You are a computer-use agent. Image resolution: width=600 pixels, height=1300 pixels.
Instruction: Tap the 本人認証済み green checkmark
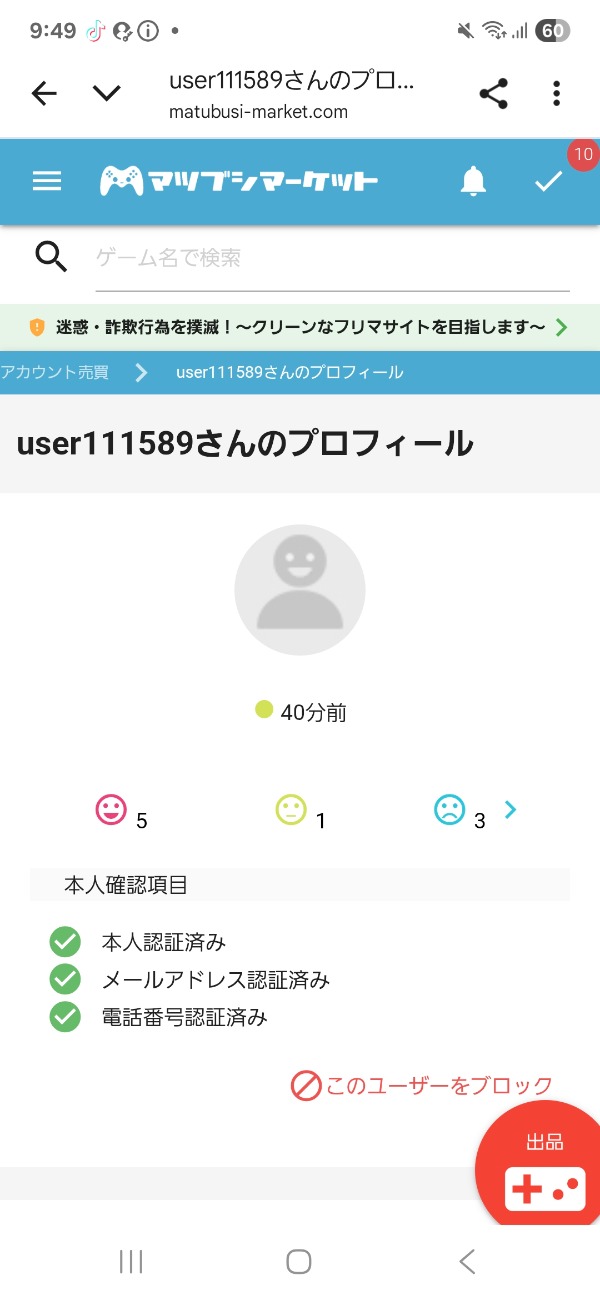point(65,942)
